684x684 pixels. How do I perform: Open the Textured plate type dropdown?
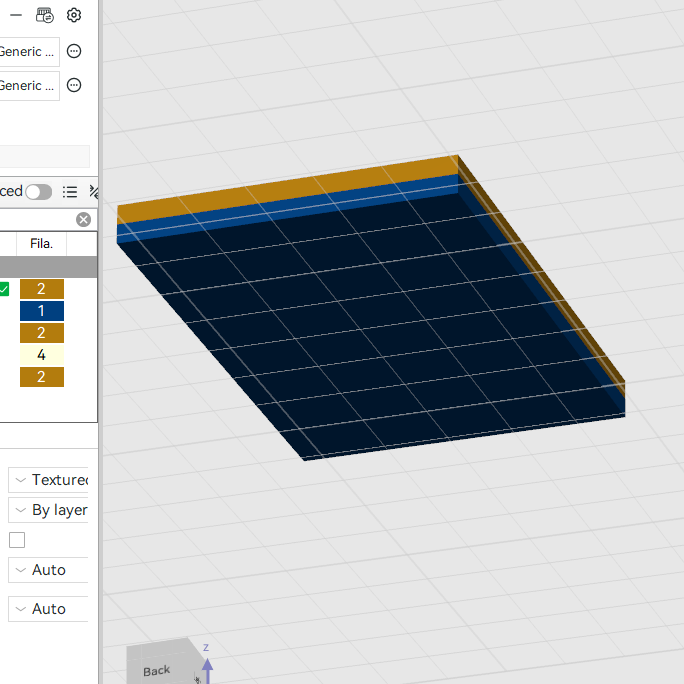pyautogui.click(x=48, y=480)
